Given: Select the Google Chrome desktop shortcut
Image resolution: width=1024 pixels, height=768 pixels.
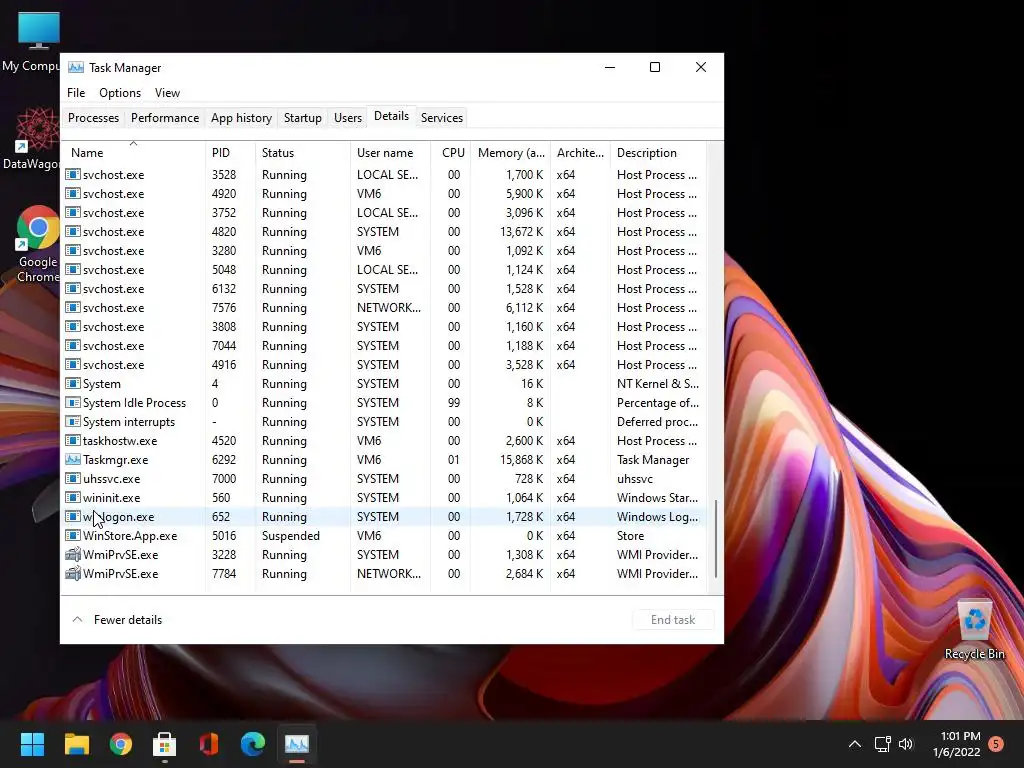Looking at the screenshot, I should coord(38,244).
